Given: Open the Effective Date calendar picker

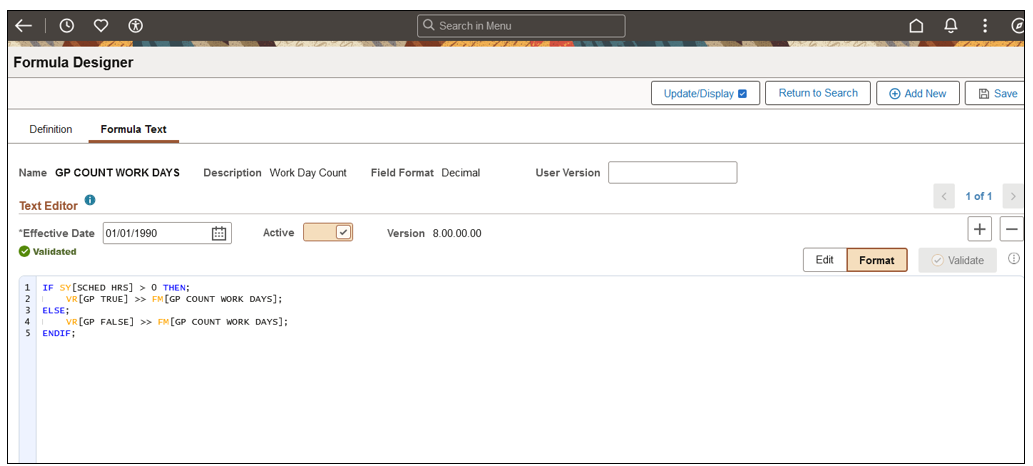Looking at the screenshot, I should pyautogui.click(x=220, y=233).
